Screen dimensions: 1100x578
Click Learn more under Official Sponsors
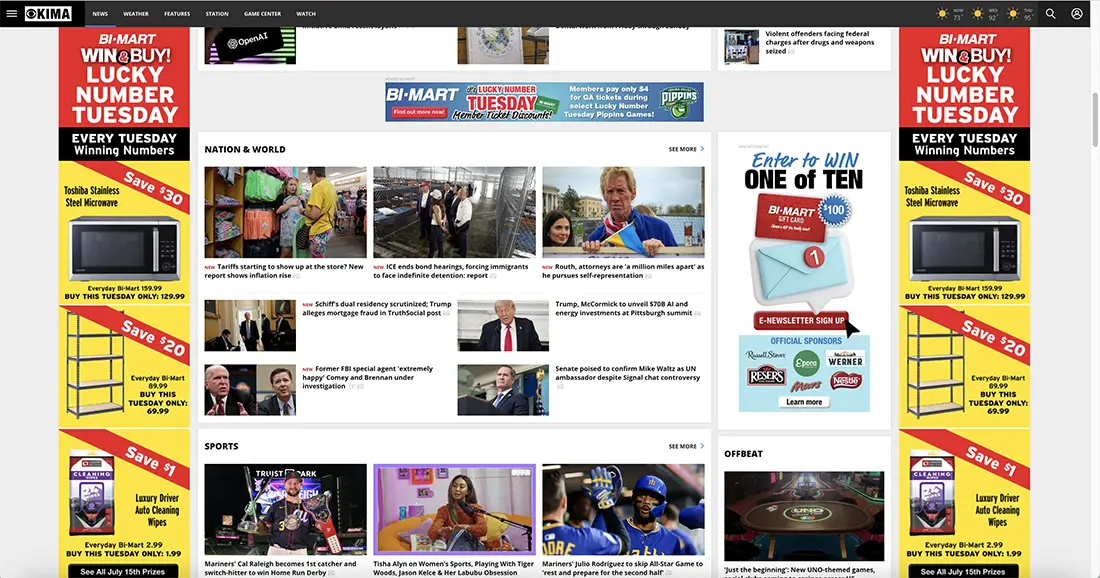pyautogui.click(x=804, y=402)
